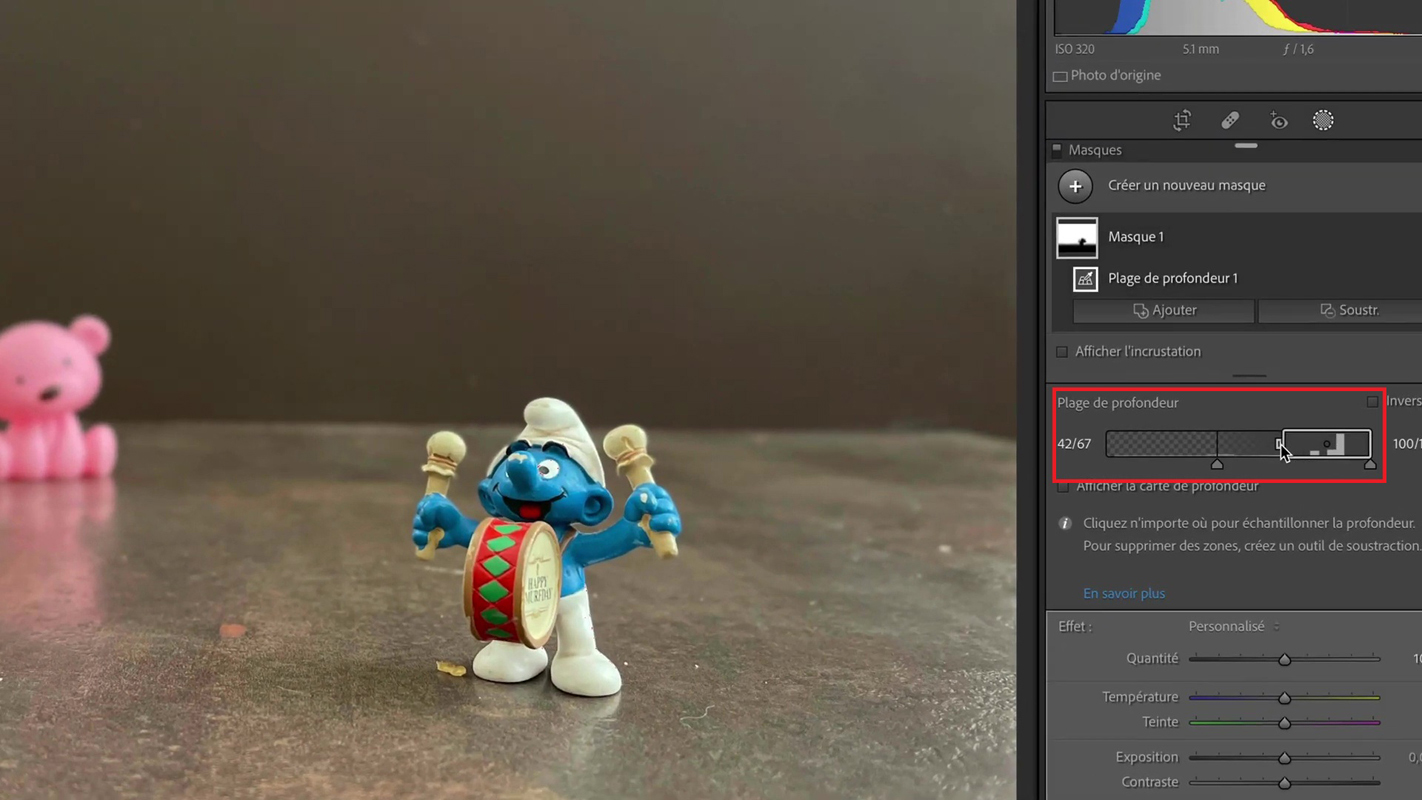Select the Crop overlay tool icon

click(1182, 121)
